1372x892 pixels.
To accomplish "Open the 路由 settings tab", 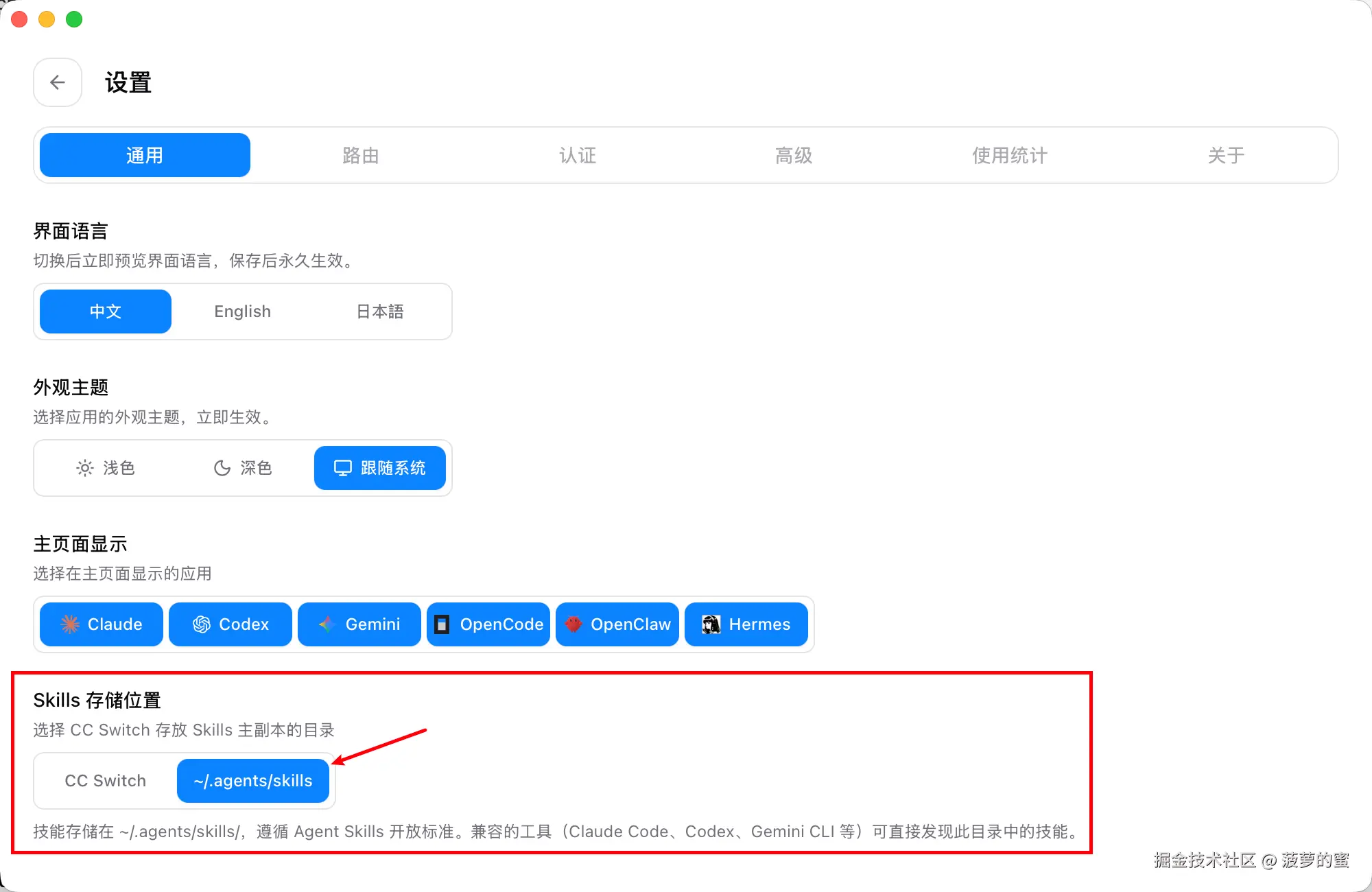I will pyautogui.click(x=361, y=156).
